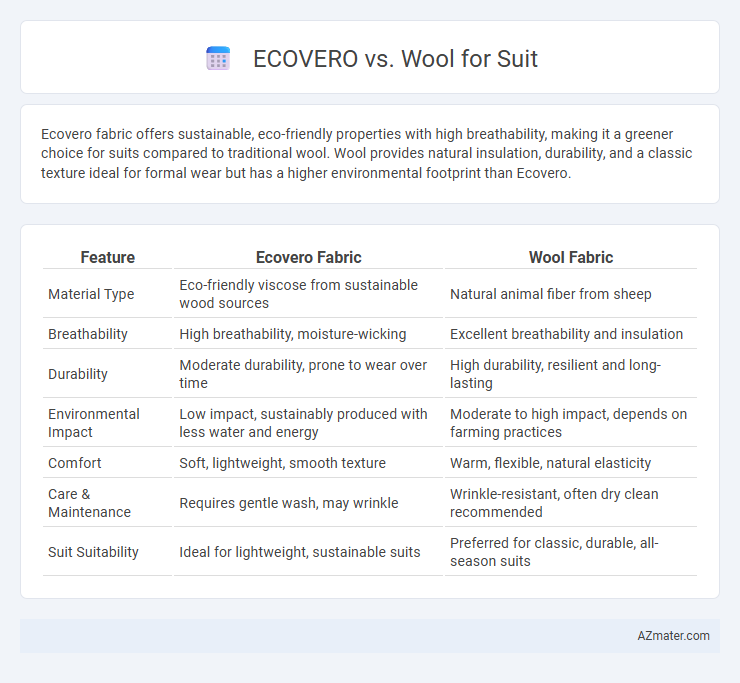Click 'High durability, resilient and long-lasting' cell
This screenshot has width=740, height=683.
[x=571, y=374]
